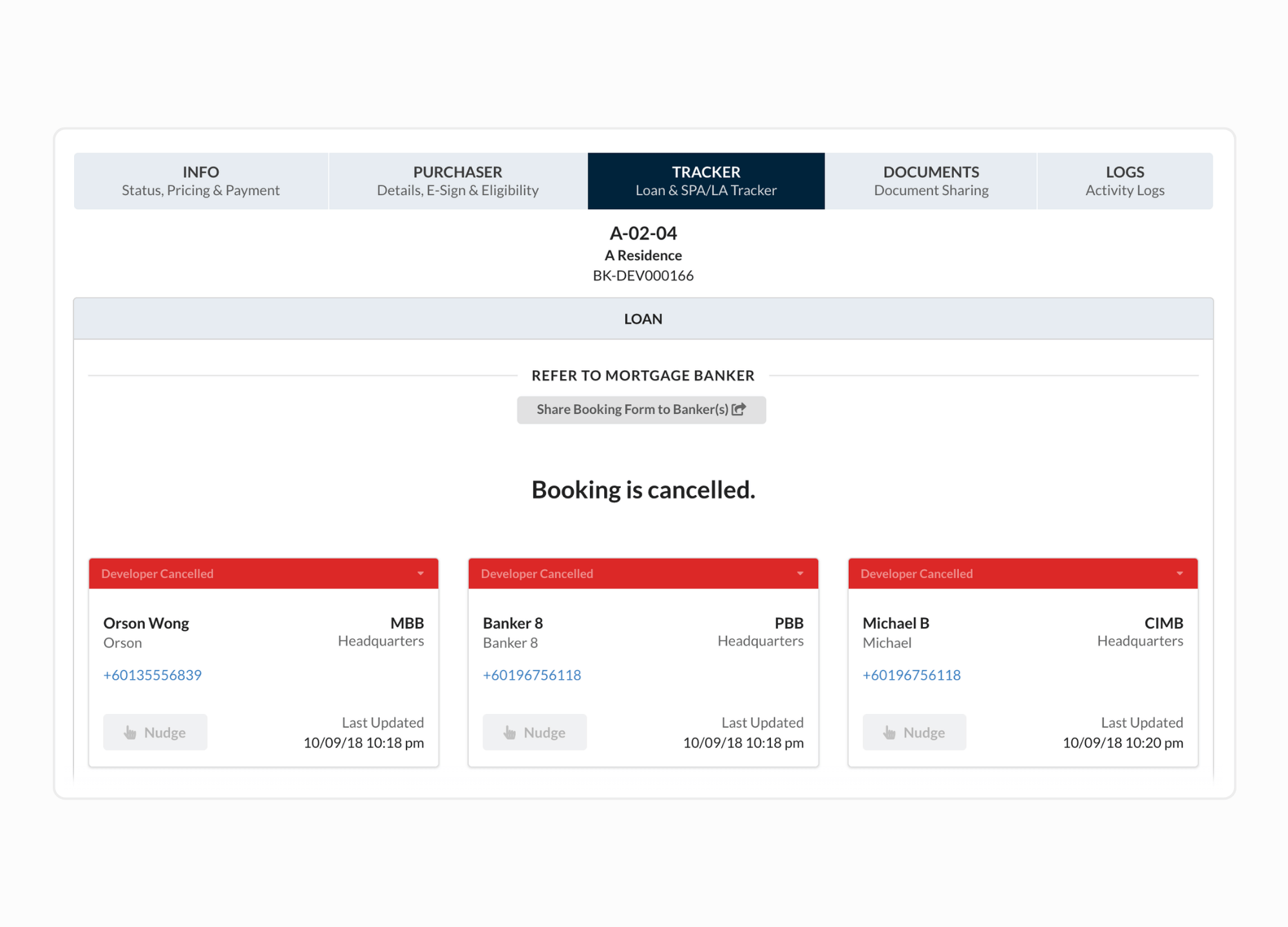Click the CIMB bank label
1288x927 pixels.
(x=1164, y=623)
